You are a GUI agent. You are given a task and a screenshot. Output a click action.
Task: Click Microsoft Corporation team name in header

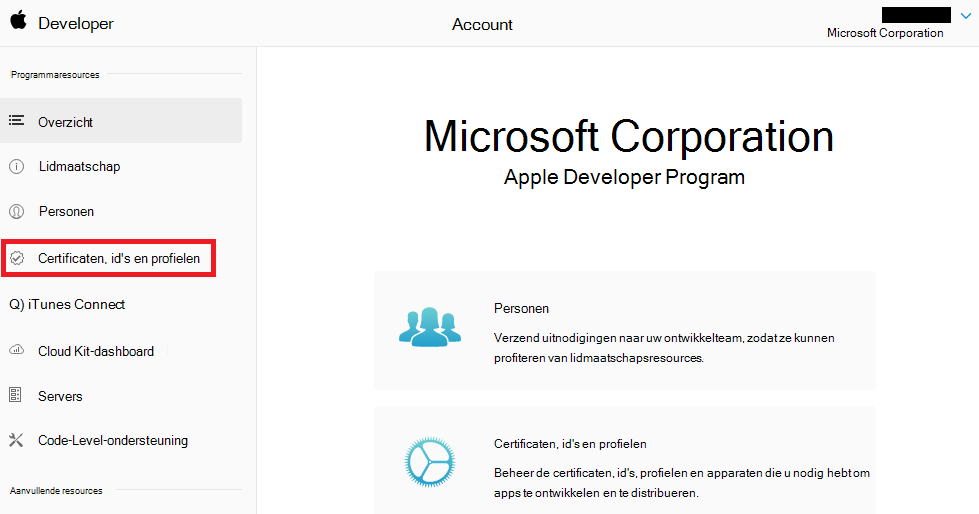pos(885,33)
